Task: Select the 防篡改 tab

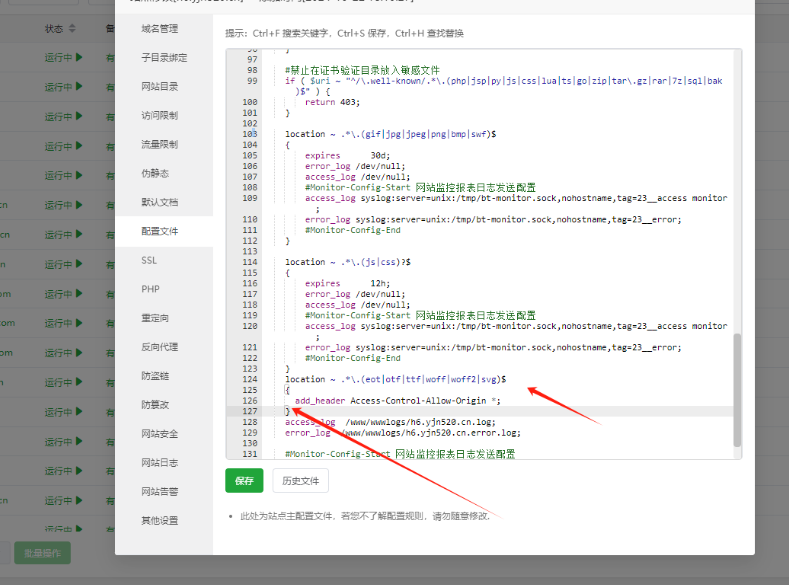Action: click(x=155, y=404)
